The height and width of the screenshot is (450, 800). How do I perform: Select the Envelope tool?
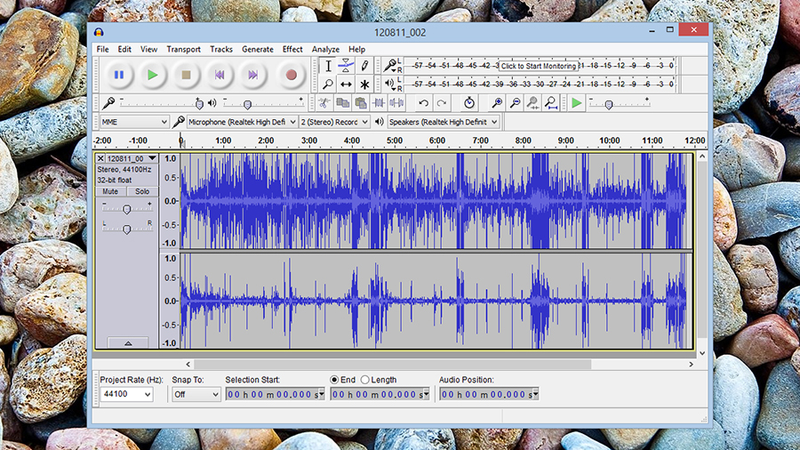(x=346, y=66)
